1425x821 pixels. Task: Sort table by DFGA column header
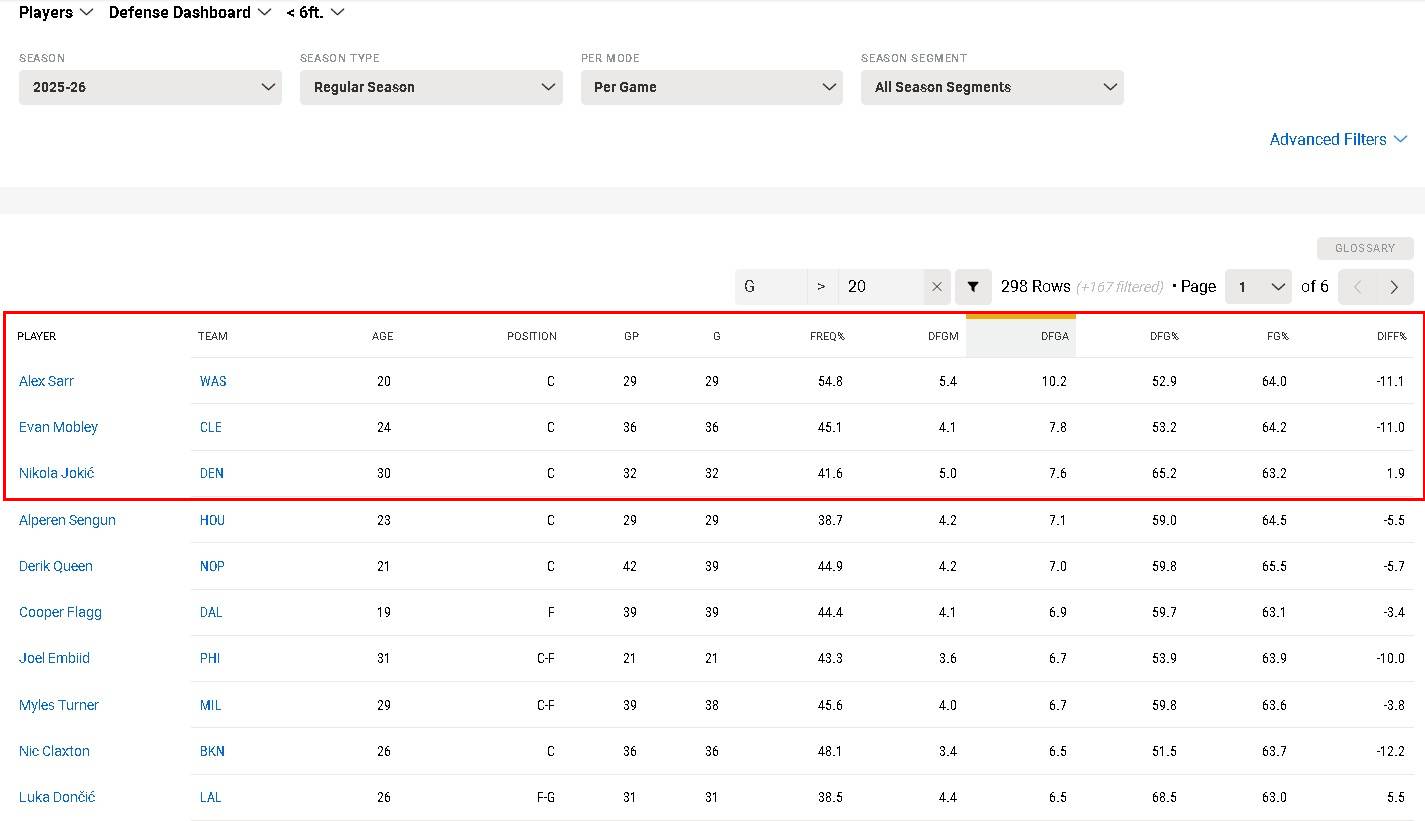pyautogui.click(x=1054, y=336)
